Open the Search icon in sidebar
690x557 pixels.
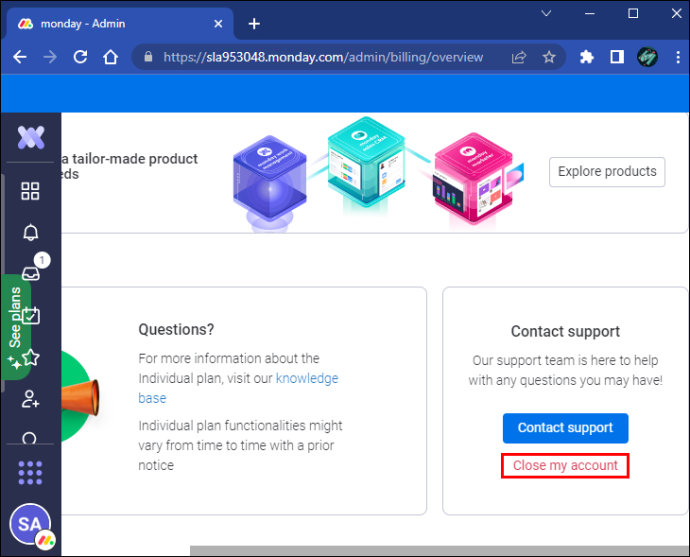(x=29, y=437)
